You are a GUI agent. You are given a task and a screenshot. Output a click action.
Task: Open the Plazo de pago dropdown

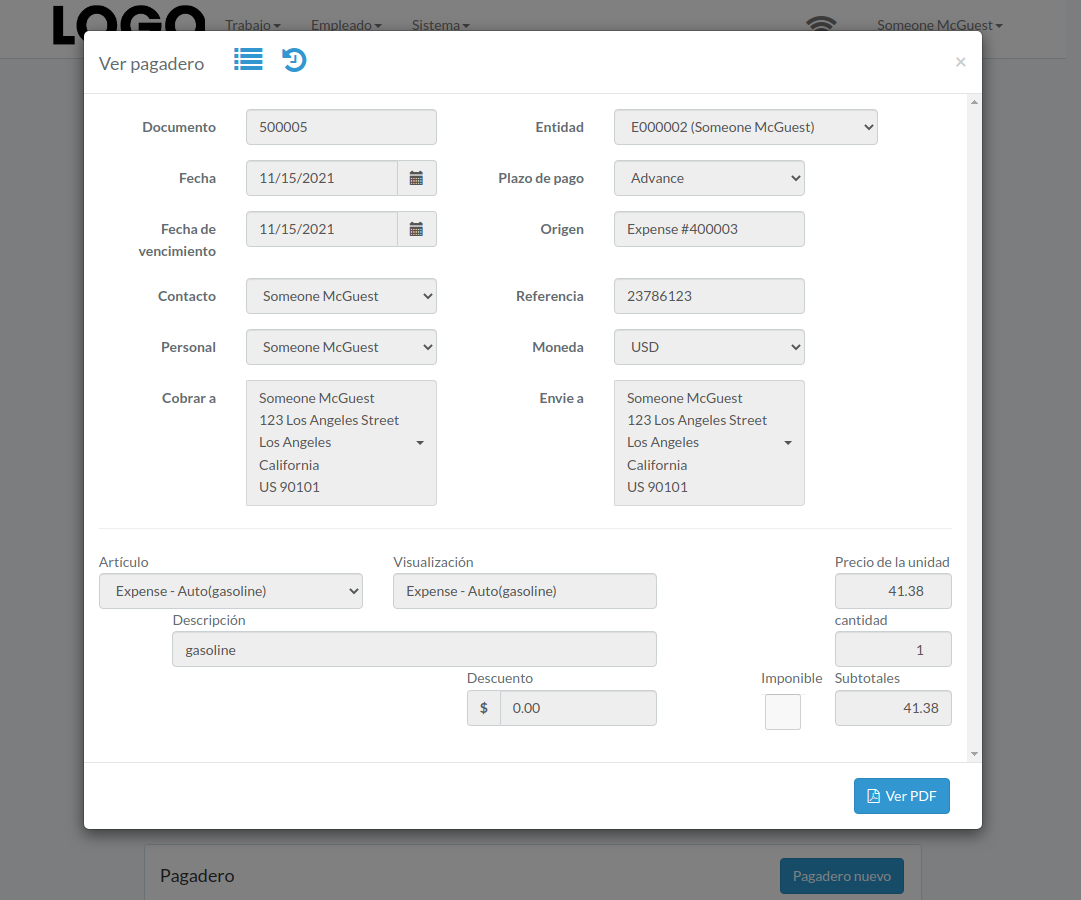709,178
